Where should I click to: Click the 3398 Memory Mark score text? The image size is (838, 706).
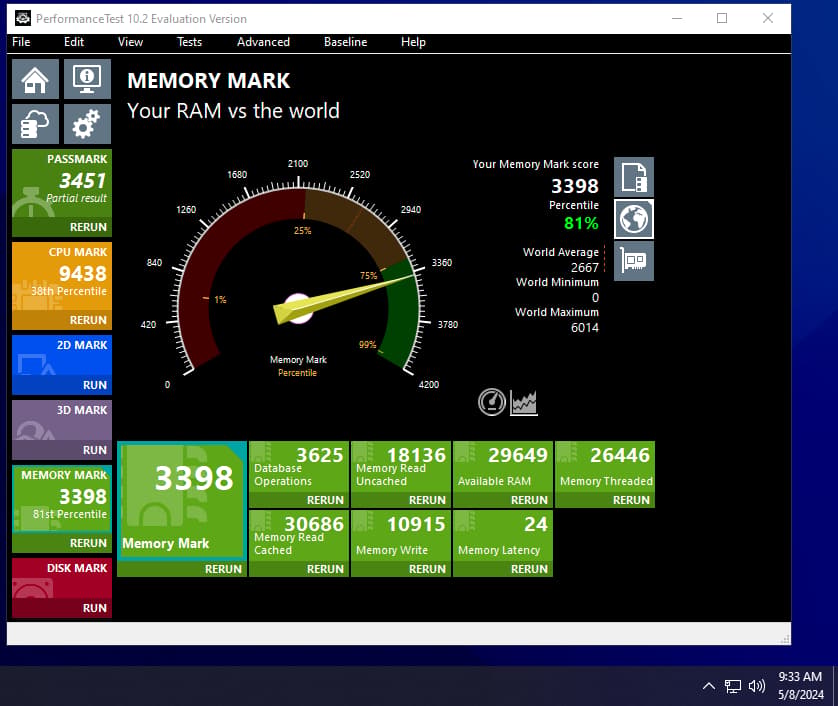point(575,186)
